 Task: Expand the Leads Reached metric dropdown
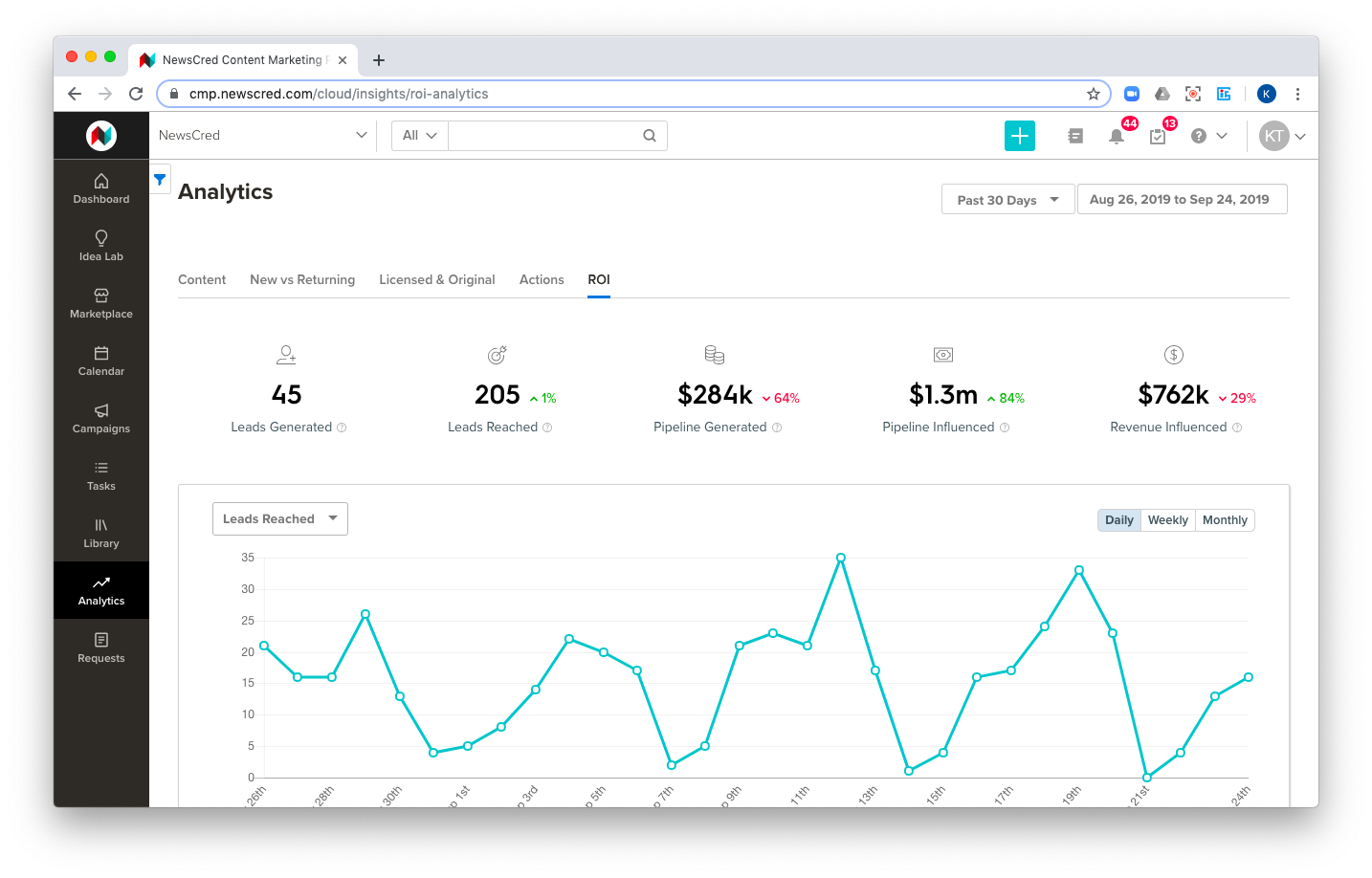[280, 518]
